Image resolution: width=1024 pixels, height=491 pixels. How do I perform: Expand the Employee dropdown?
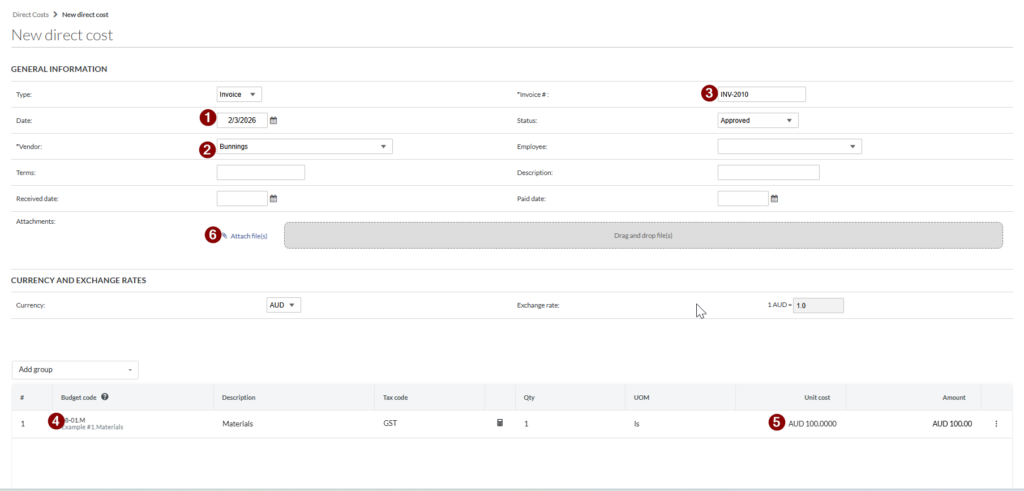click(x=789, y=146)
